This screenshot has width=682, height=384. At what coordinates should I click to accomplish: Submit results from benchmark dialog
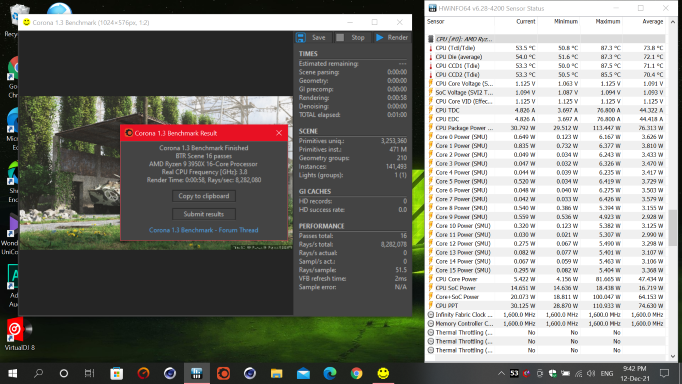pos(204,214)
